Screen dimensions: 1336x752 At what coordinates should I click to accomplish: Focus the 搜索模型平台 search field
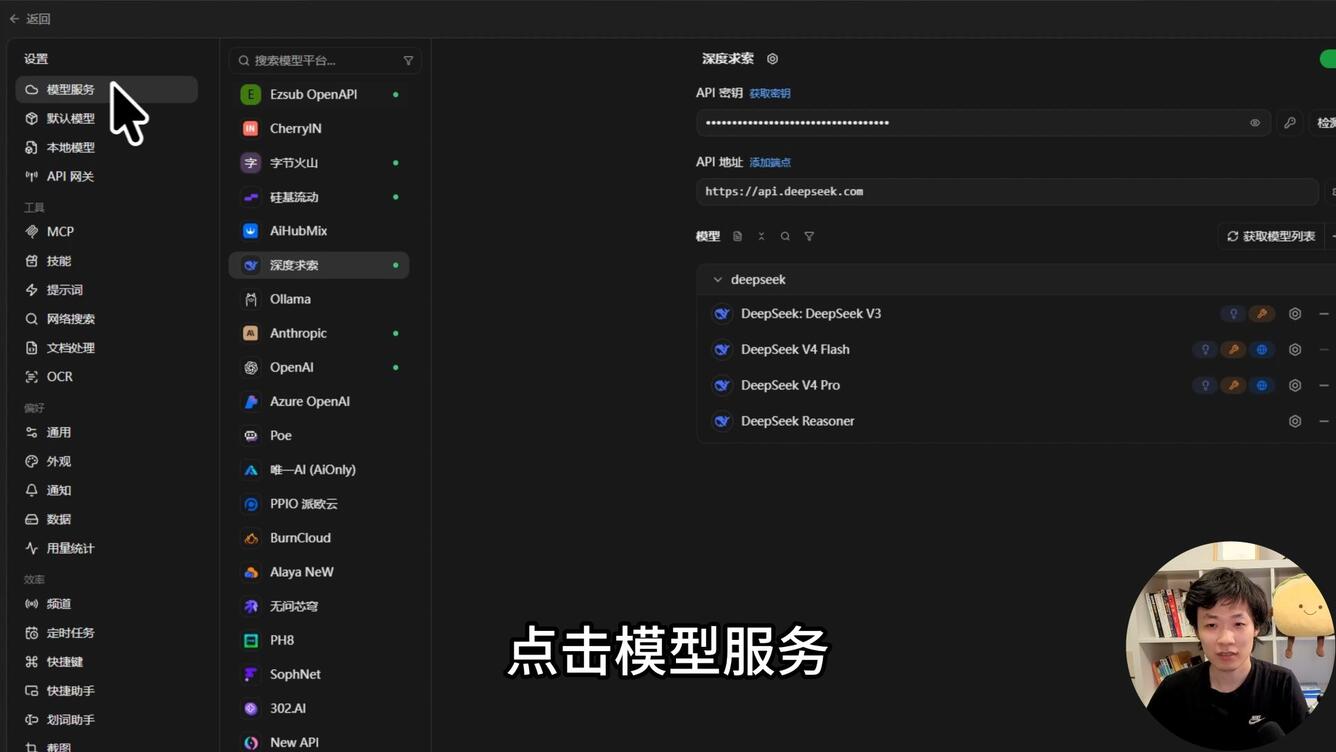[325, 61]
